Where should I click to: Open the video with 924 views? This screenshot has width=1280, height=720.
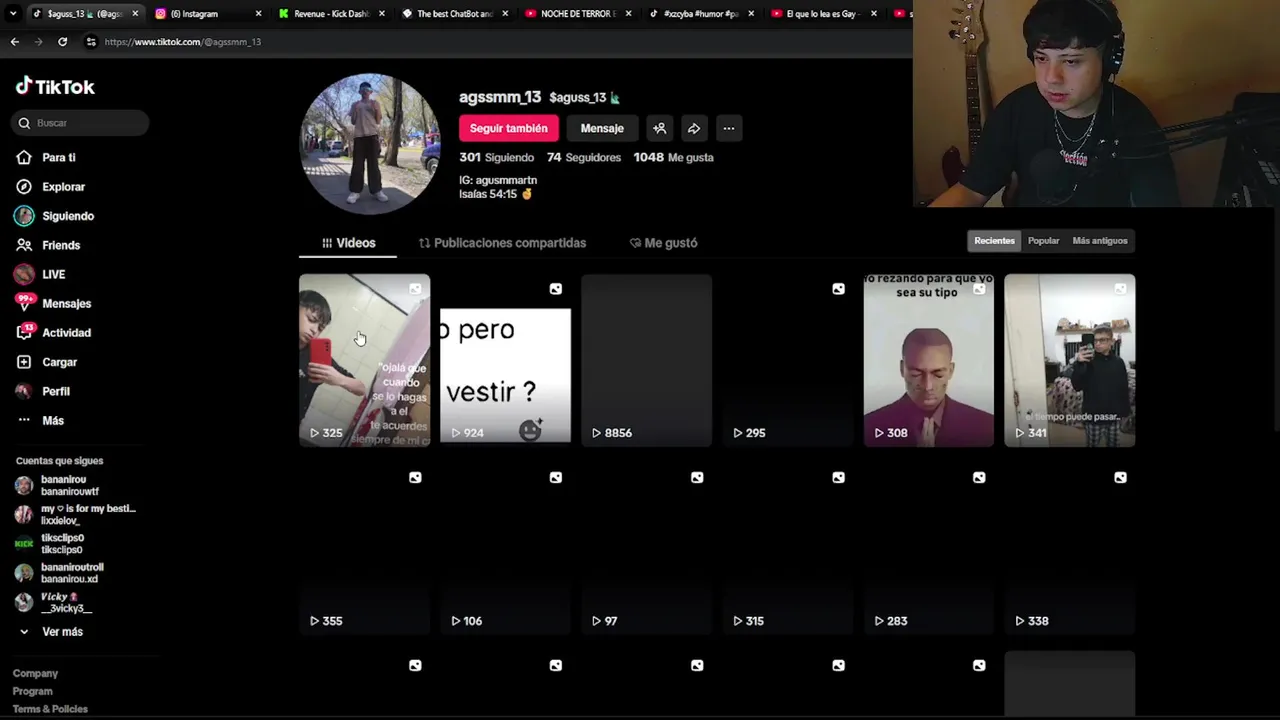click(505, 360)
